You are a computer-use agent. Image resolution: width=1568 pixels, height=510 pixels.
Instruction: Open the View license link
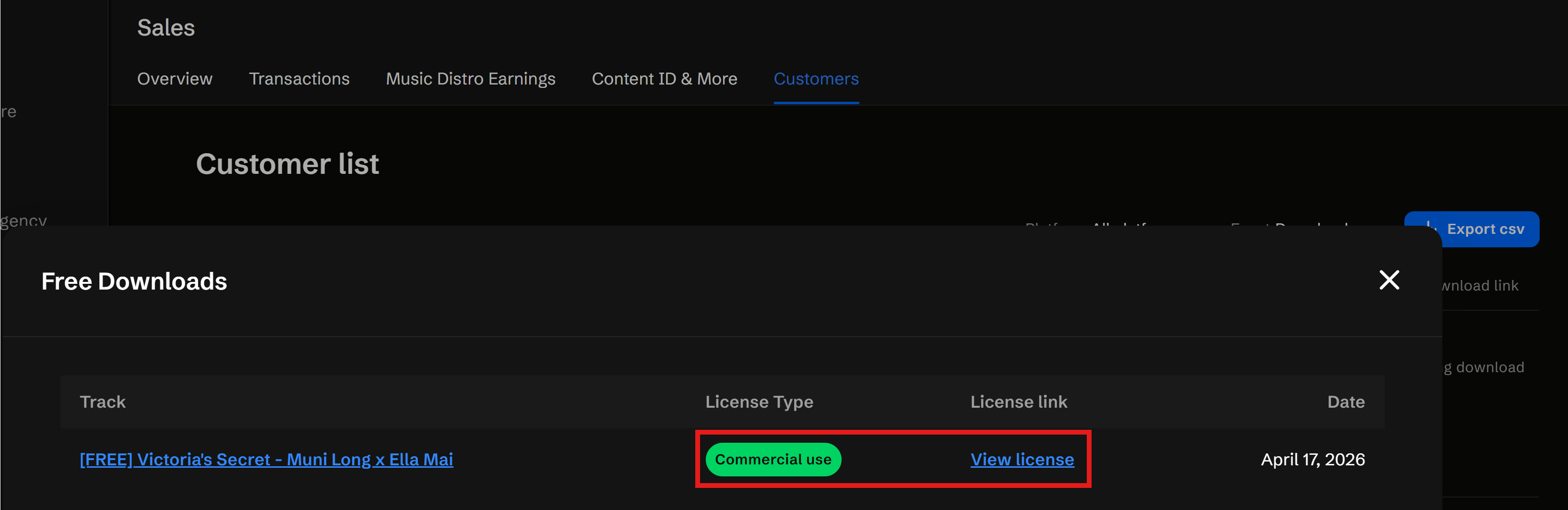coord(1022,460)
